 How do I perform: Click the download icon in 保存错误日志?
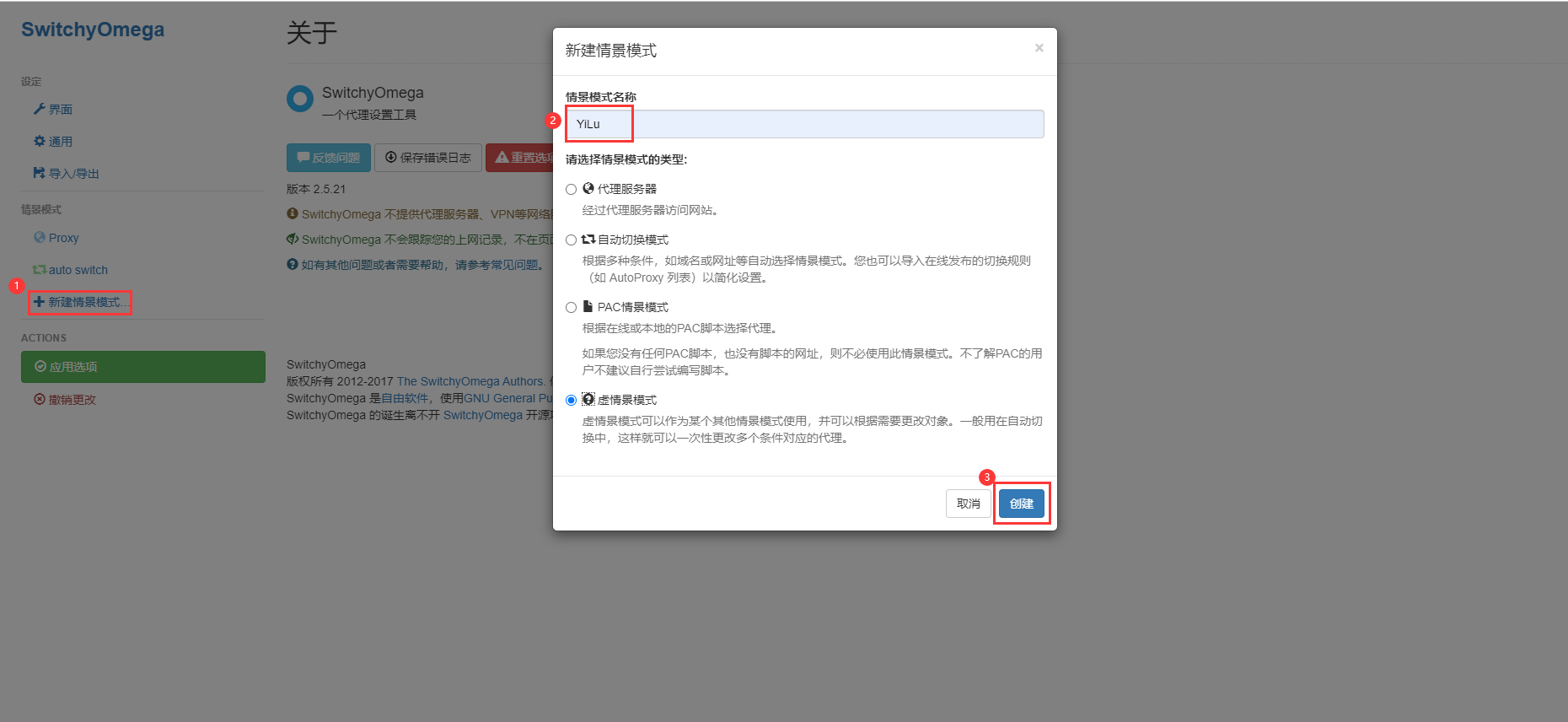[x=391, y=157]
